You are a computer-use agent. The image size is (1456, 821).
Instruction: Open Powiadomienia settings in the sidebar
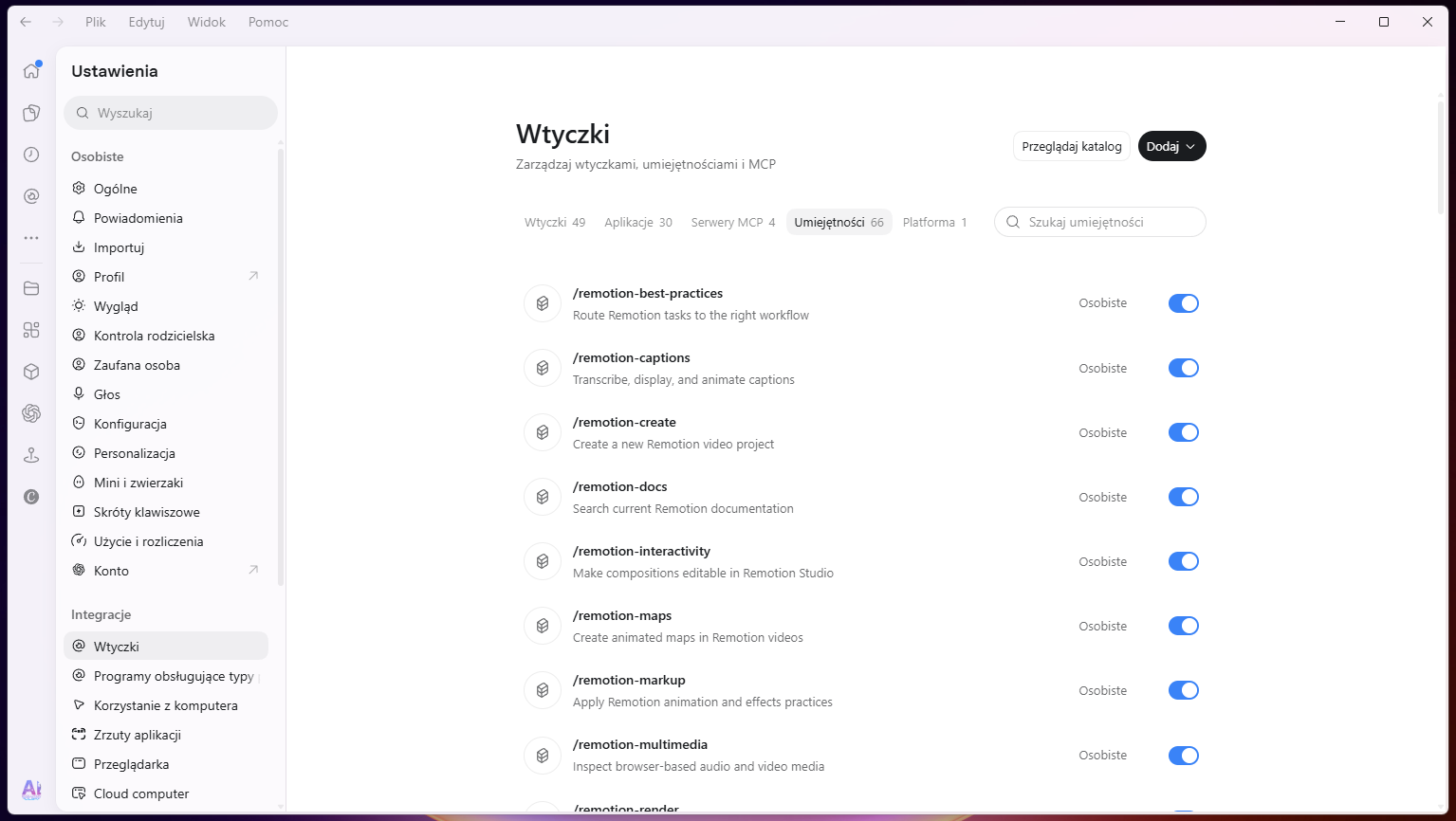click(x=166, y=218)
